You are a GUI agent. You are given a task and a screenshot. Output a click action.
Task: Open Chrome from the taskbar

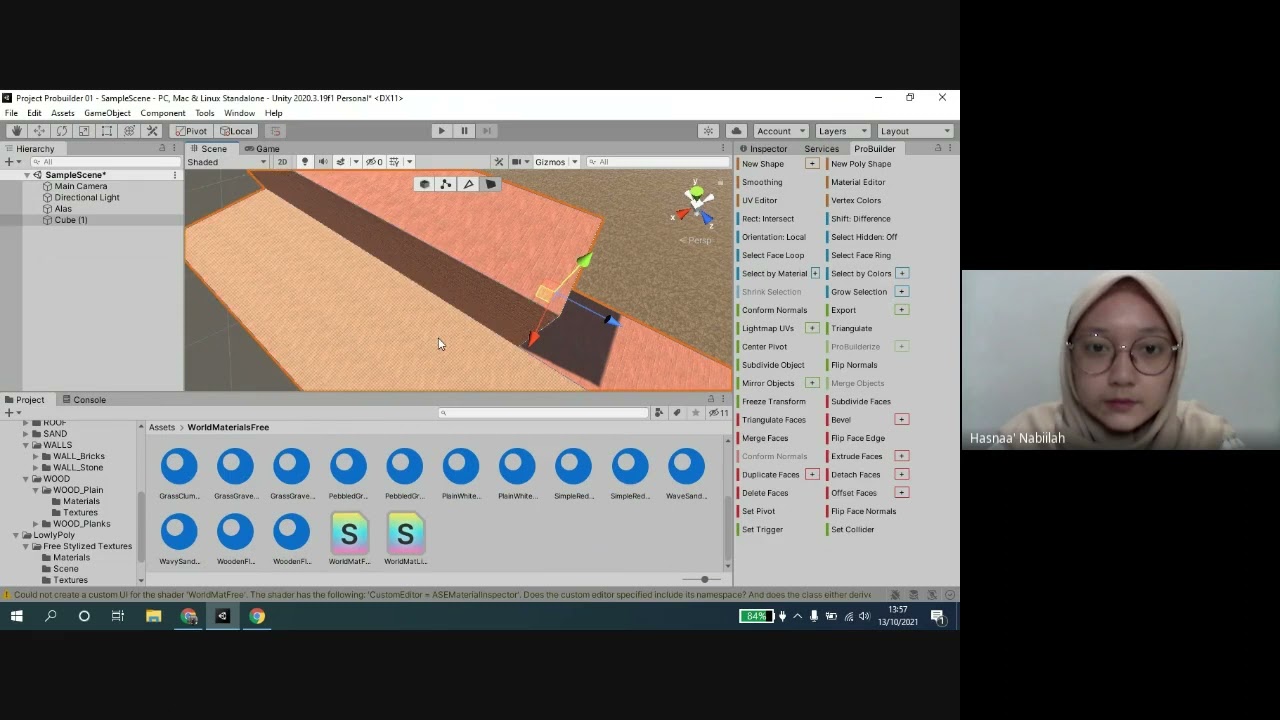point(257,616)
